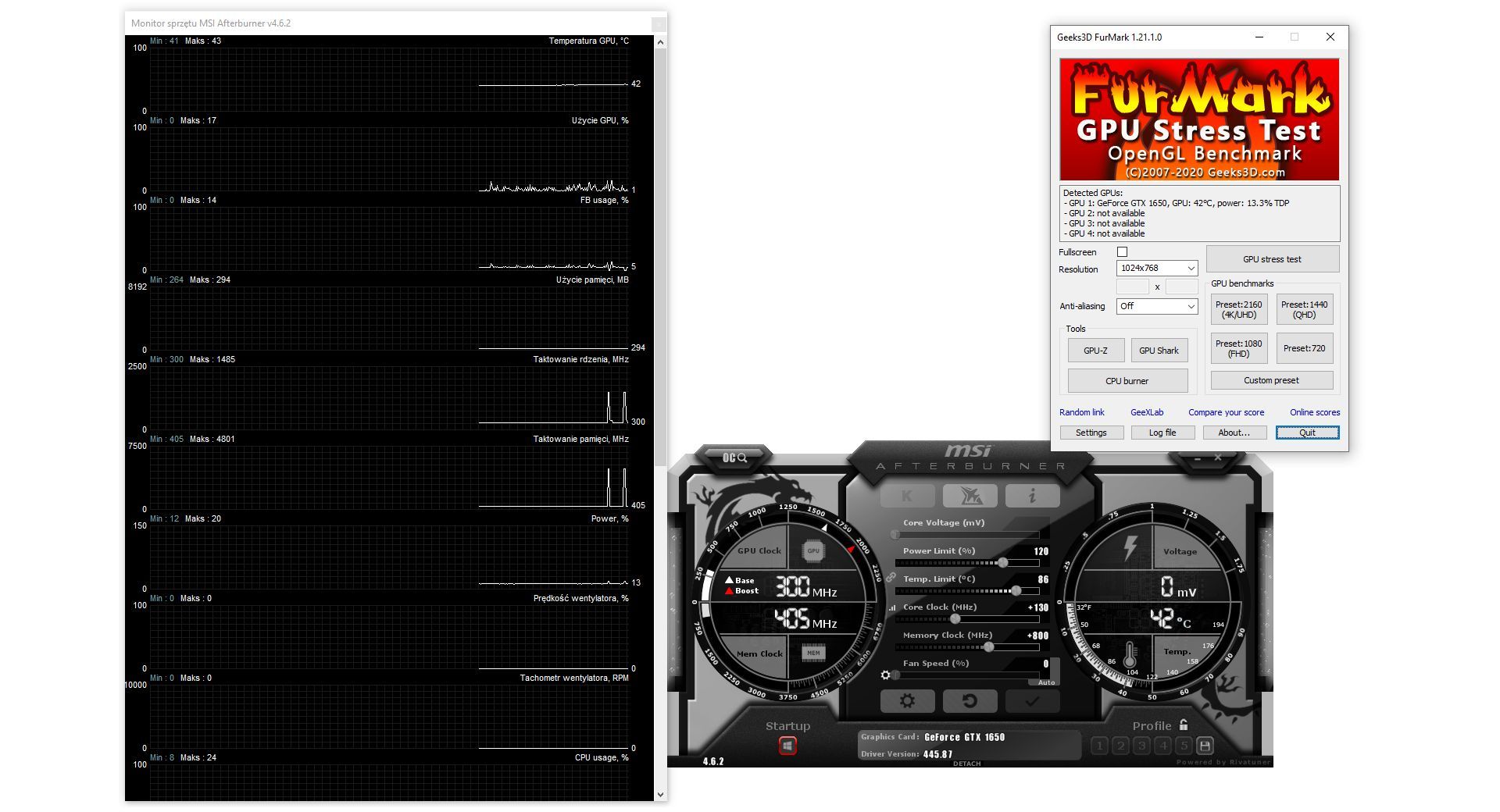The height and width of the screenshot is (812, 1500).
Task: Reset Afterburner settings to defaults
Action: [970, 701]
